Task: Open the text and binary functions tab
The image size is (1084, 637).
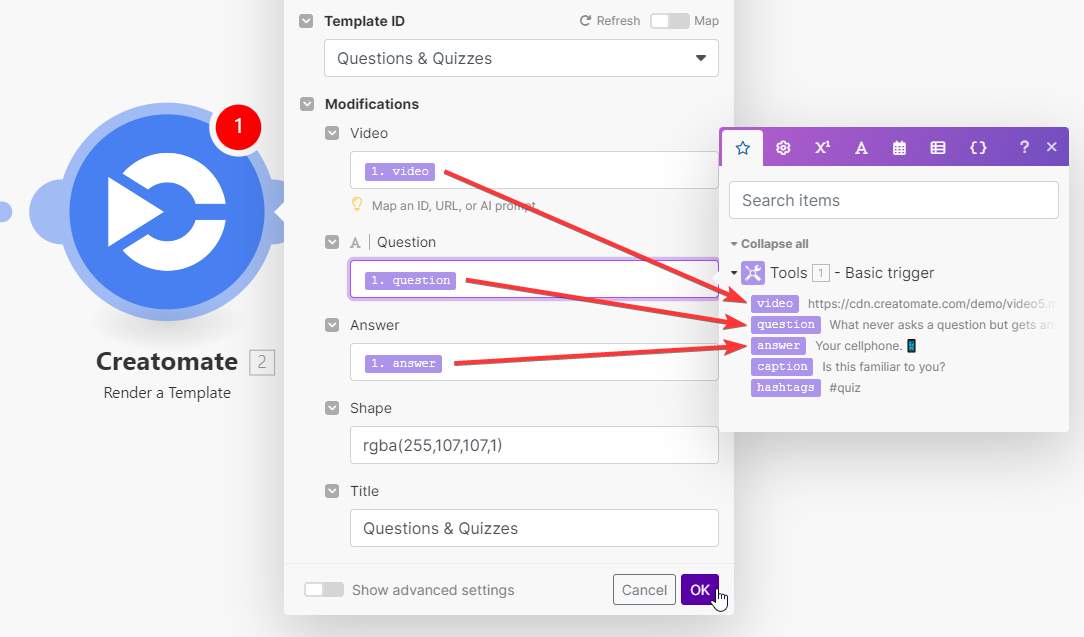Action: [861, 147]
